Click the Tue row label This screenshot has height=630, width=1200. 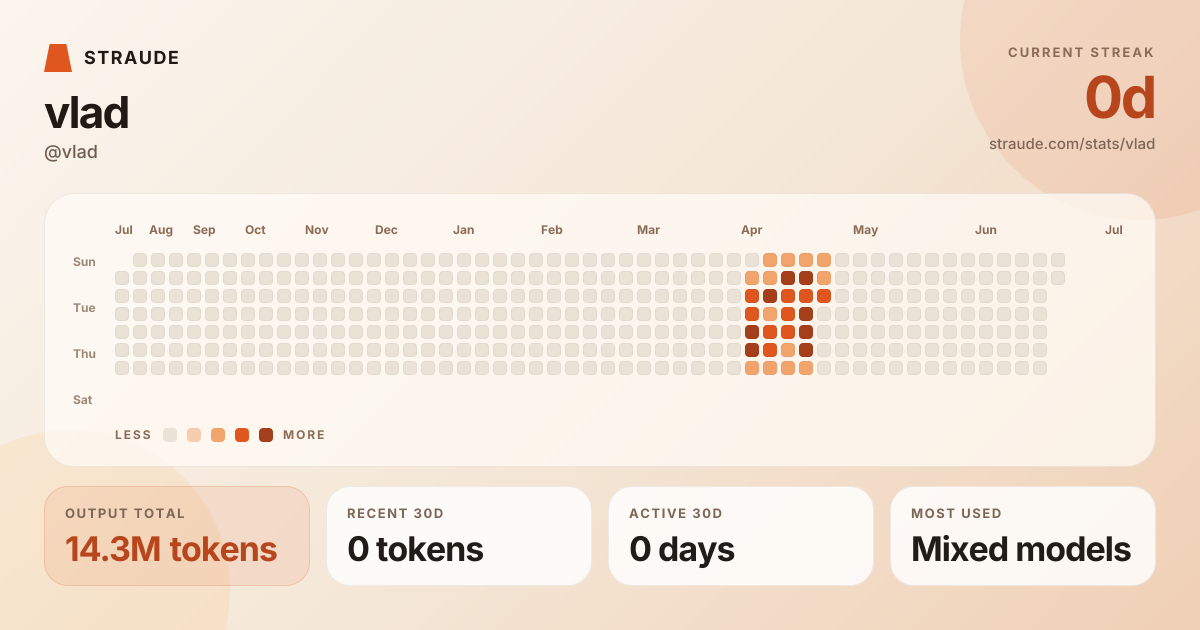84,308
